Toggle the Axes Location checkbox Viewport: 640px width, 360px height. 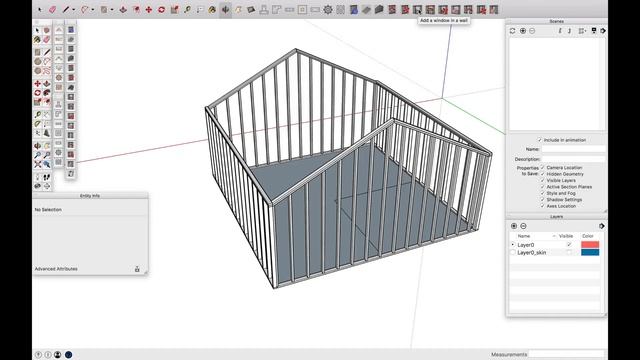click(543, 206)
